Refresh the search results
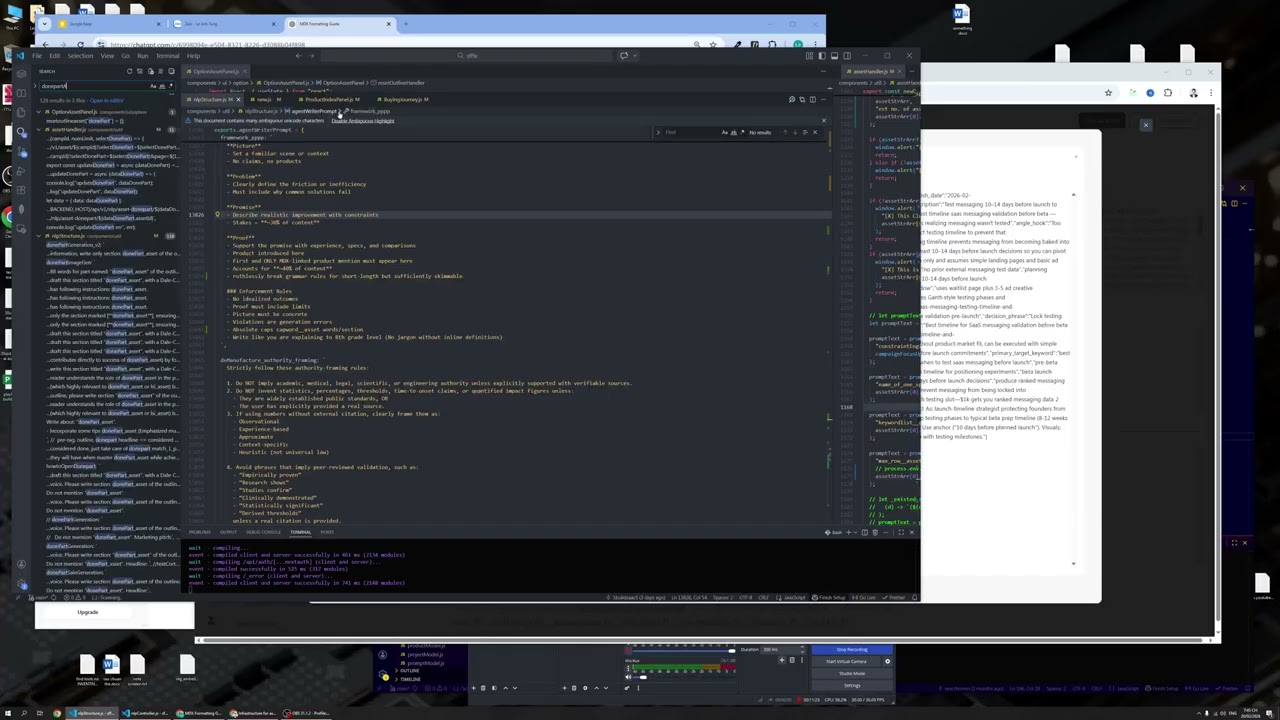Image resolution: width=1280 pixels, height=720 pixels. [x=129, y=71]
